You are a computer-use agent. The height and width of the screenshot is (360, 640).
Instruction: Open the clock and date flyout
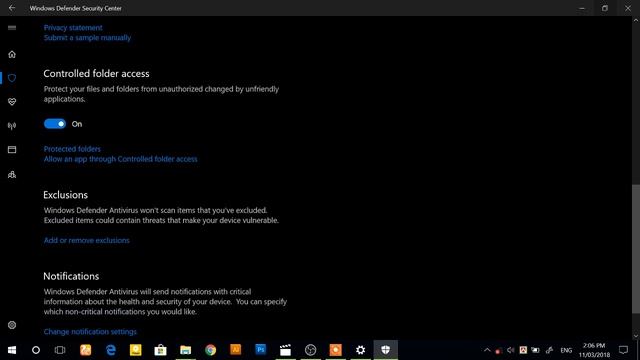click(594, 350)
